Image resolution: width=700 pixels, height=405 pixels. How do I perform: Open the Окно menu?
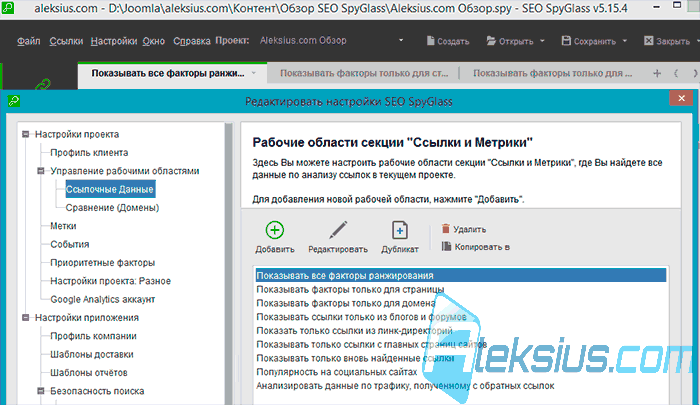(x=154, y=41)
